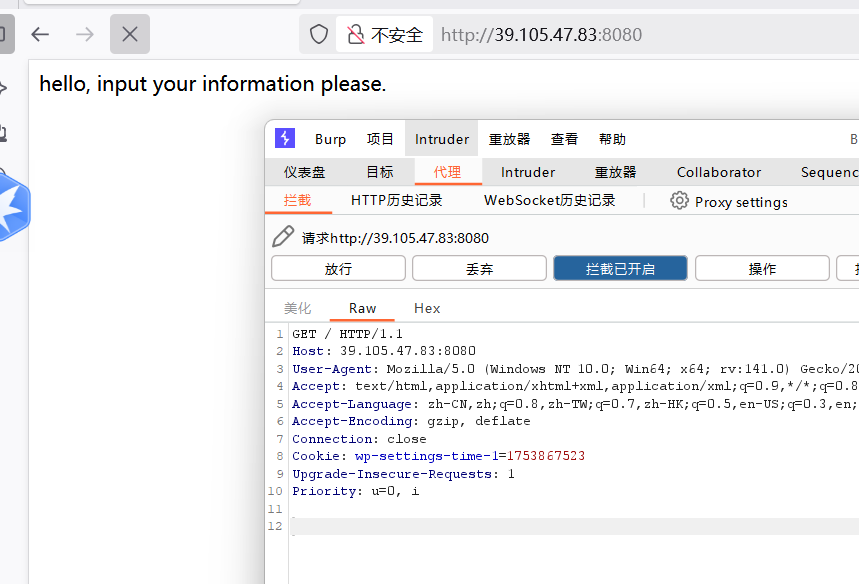The width and height of the screenshot is (859, 584).
Task: Switch to the Sequencer tab
Action: [x=829, y=172]
